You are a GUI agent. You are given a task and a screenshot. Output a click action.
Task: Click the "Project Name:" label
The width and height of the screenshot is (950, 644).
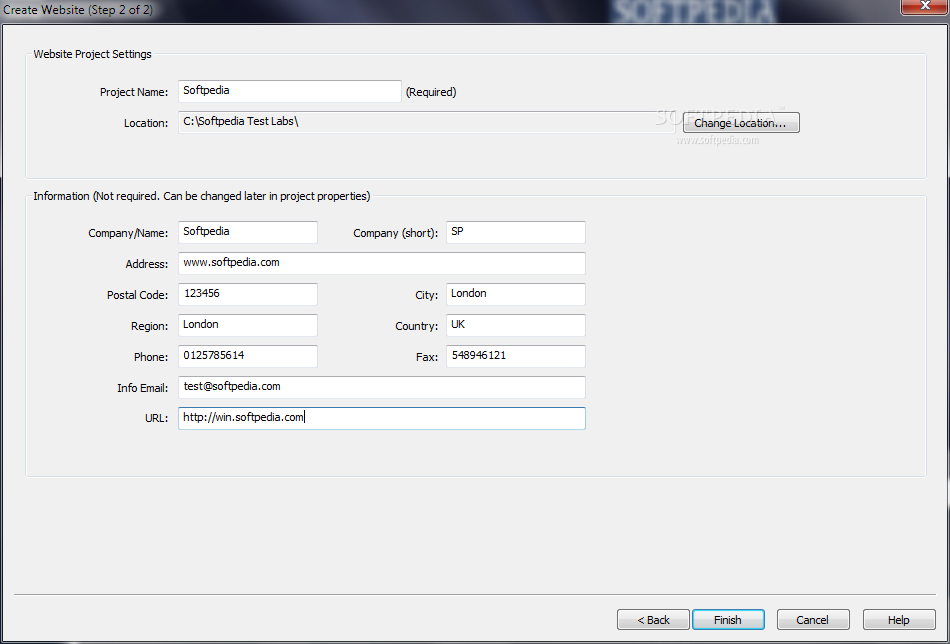[x=134, y=92]
